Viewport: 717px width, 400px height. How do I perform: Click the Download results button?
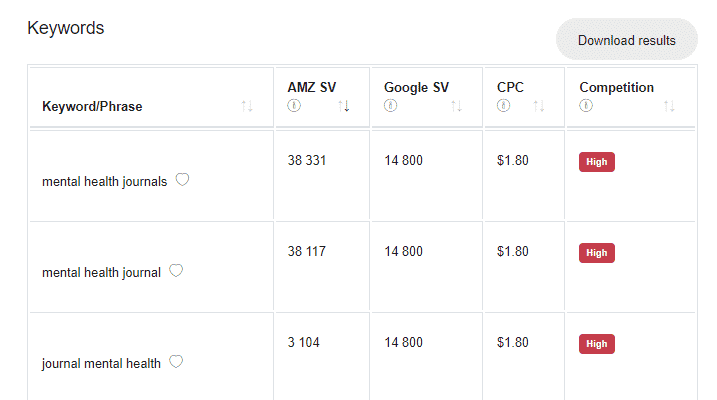tap(626, 40)
